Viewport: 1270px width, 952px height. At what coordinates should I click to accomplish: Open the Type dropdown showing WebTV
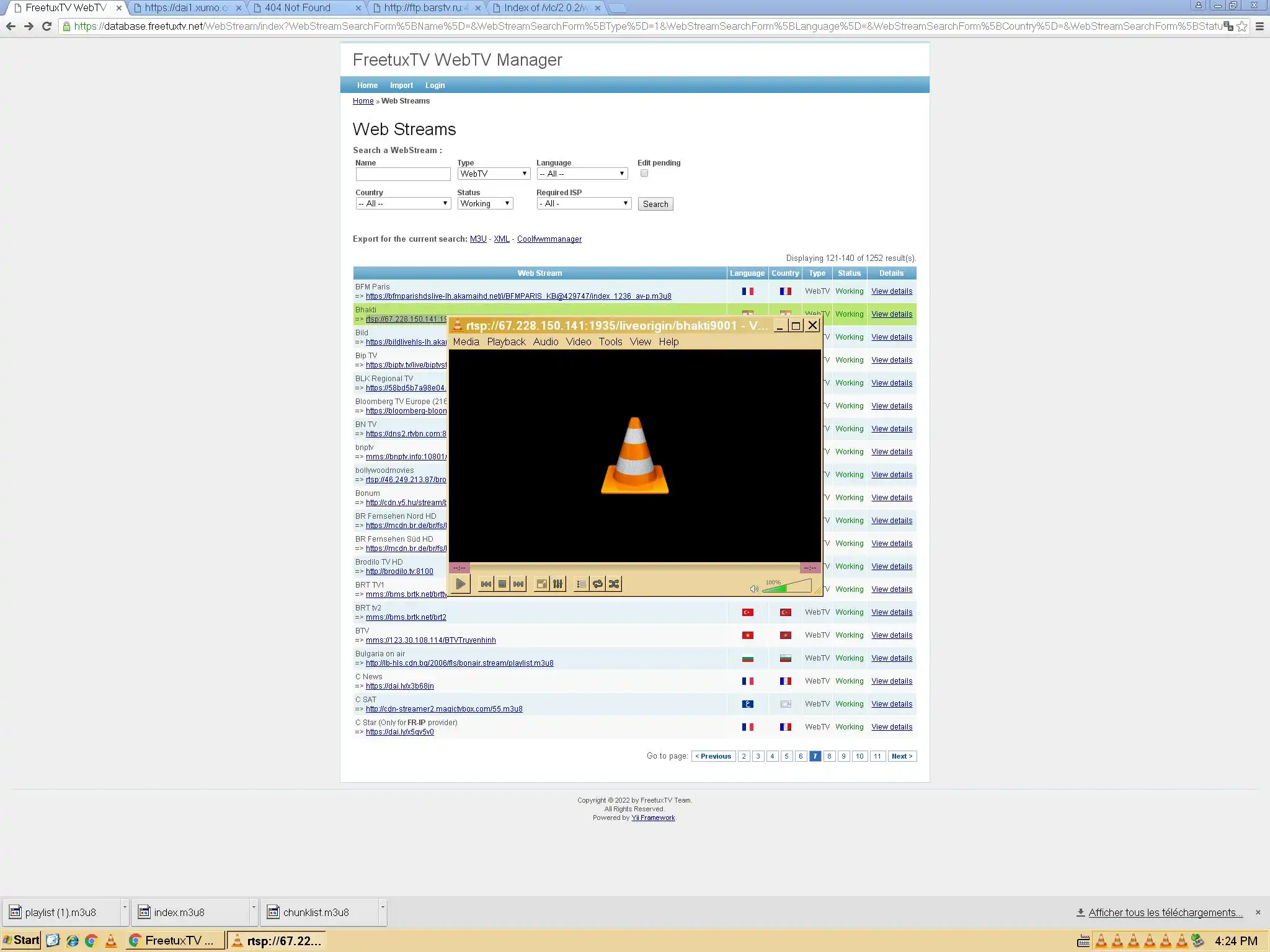click(494, 174)
